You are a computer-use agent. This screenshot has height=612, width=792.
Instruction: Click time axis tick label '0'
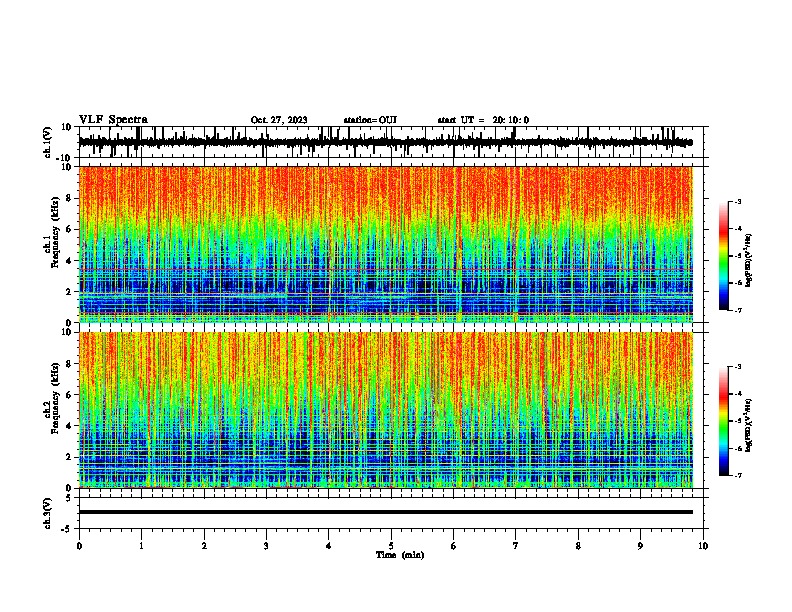pos(79,546)
